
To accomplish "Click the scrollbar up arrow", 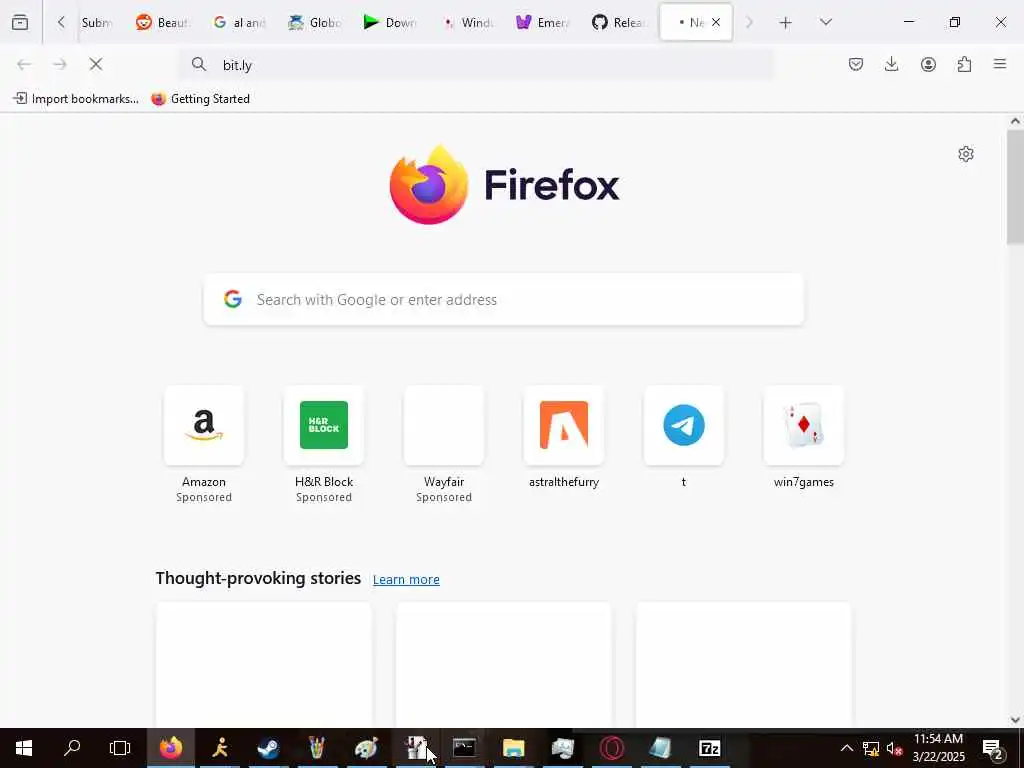I will (1015, 121).
